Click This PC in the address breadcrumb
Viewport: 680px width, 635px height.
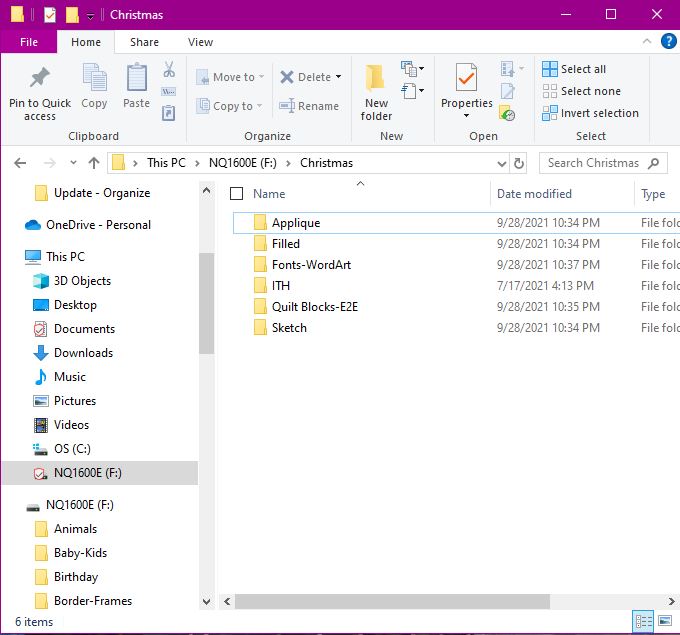(x=166, y=163)
